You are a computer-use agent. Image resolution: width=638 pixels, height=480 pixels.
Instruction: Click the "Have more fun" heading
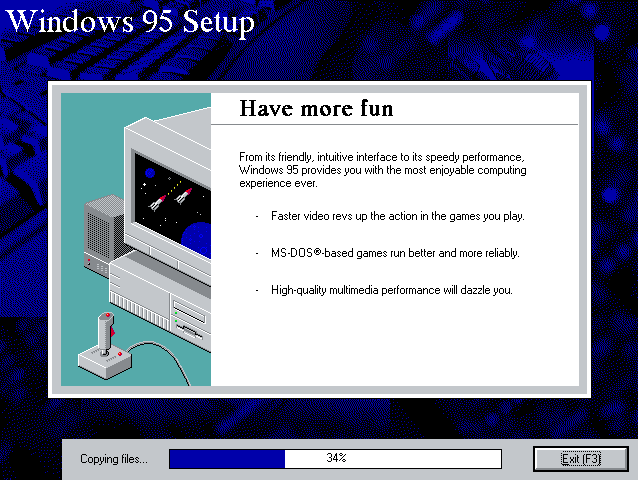click(x=316, y=109)
